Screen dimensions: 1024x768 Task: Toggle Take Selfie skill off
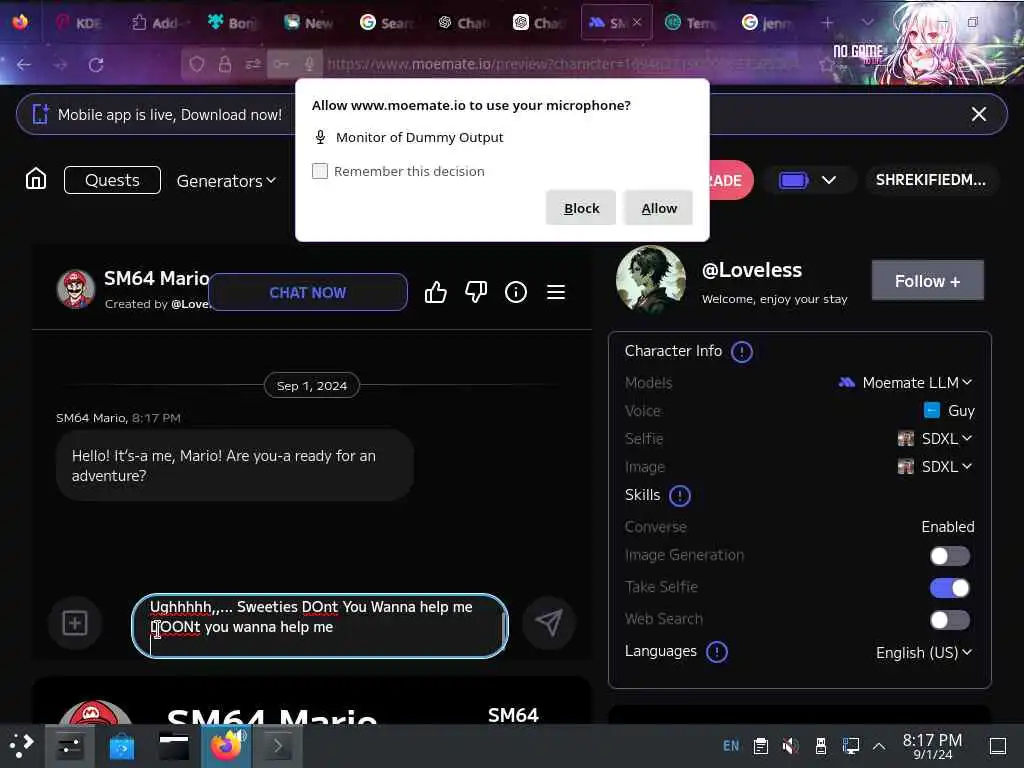click(950, 588)
